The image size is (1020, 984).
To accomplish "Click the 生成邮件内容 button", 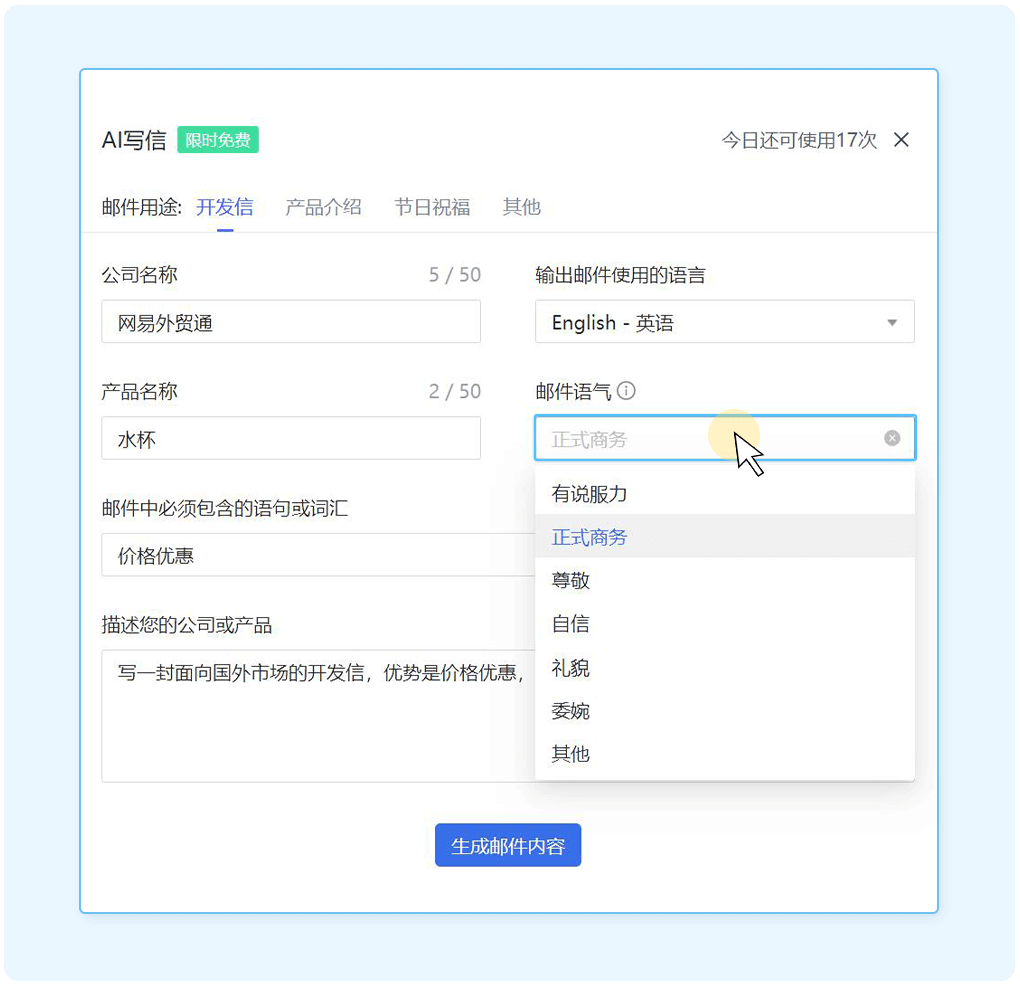I will [x=508, y=845].
